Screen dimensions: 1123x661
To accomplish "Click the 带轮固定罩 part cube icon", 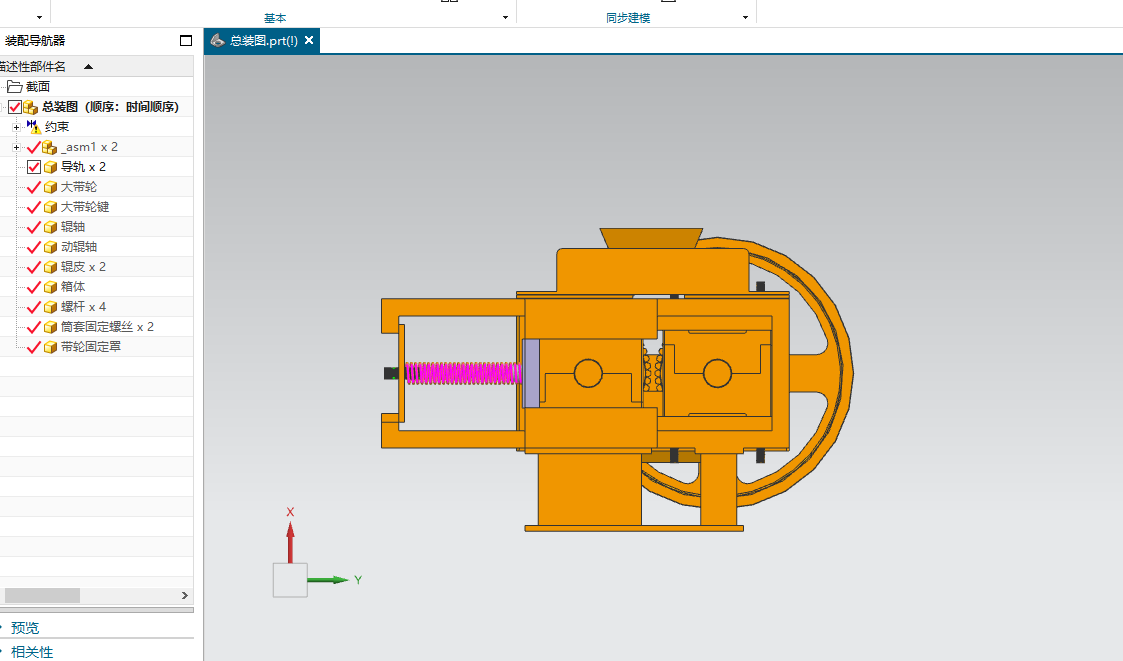I will click(x=50, y=348).
